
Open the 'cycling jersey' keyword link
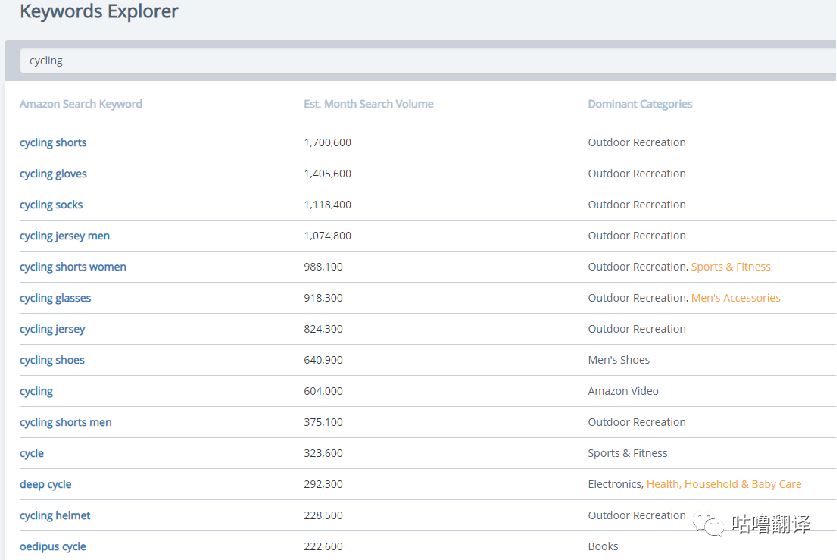(x=52, y=329)
